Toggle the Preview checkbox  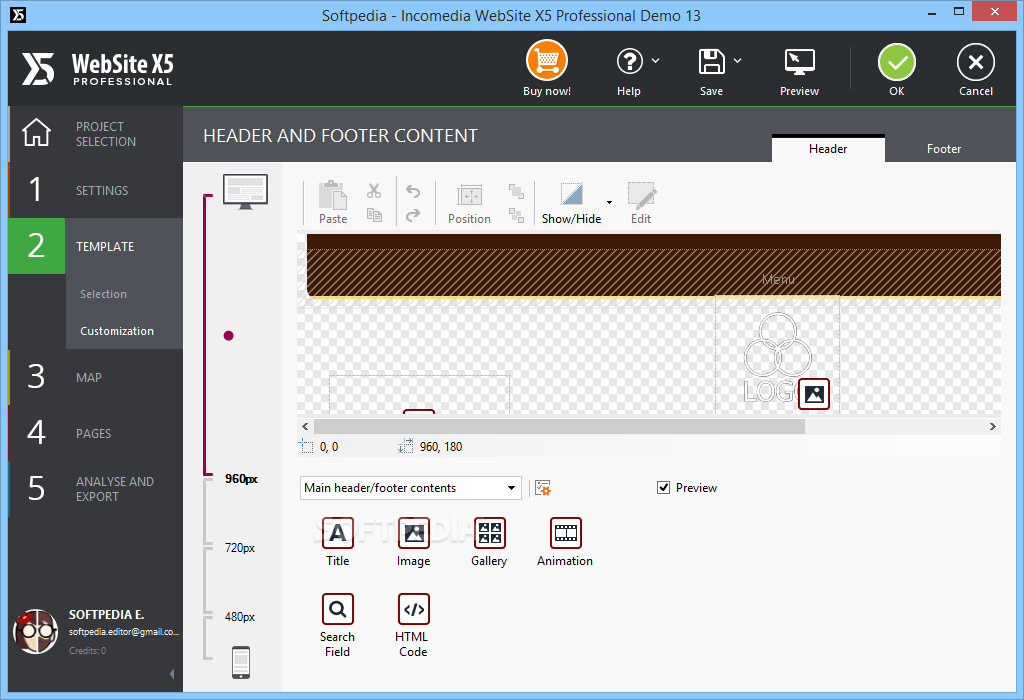pos(664,488)
